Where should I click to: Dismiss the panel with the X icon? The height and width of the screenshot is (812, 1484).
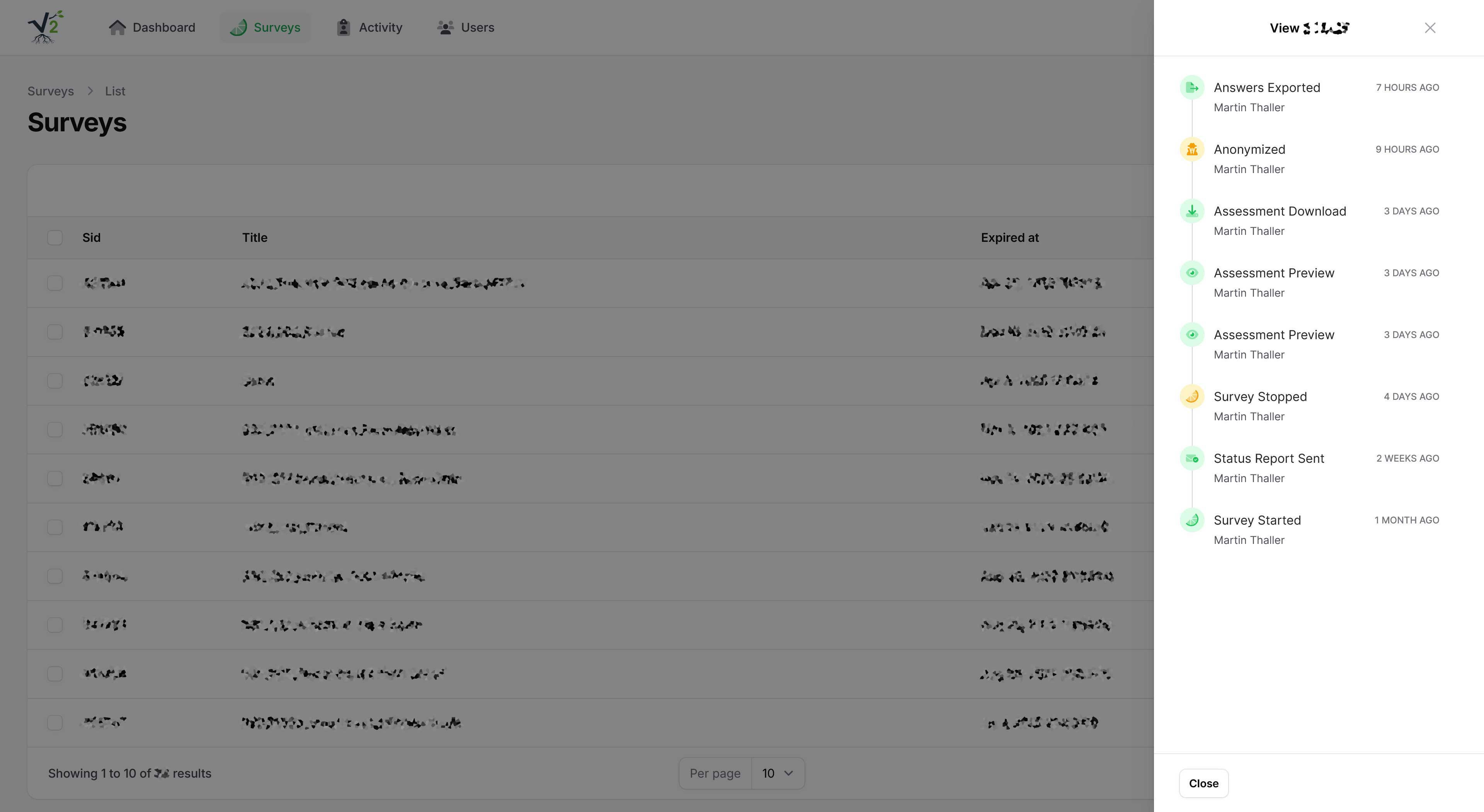tap(1430, 28)
